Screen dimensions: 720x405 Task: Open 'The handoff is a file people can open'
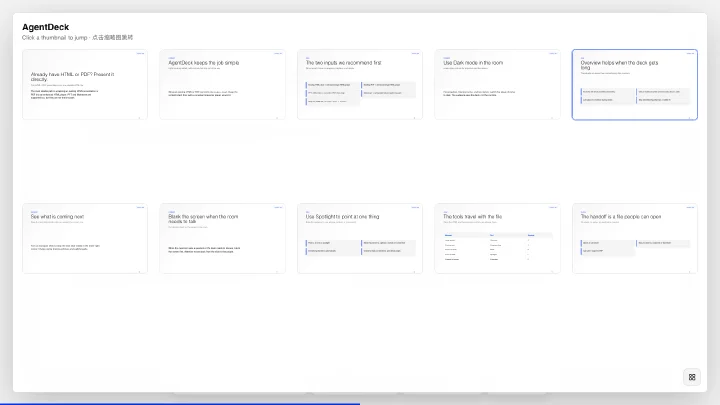coord(635,238)
